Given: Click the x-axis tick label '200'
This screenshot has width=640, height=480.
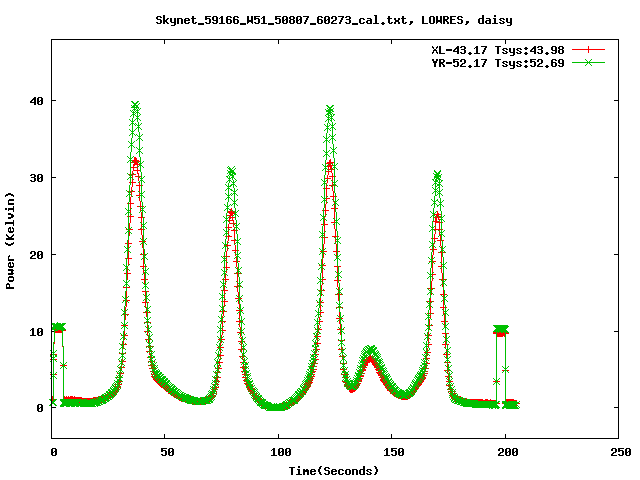Looking at the screenshot, I should point(508,452).
